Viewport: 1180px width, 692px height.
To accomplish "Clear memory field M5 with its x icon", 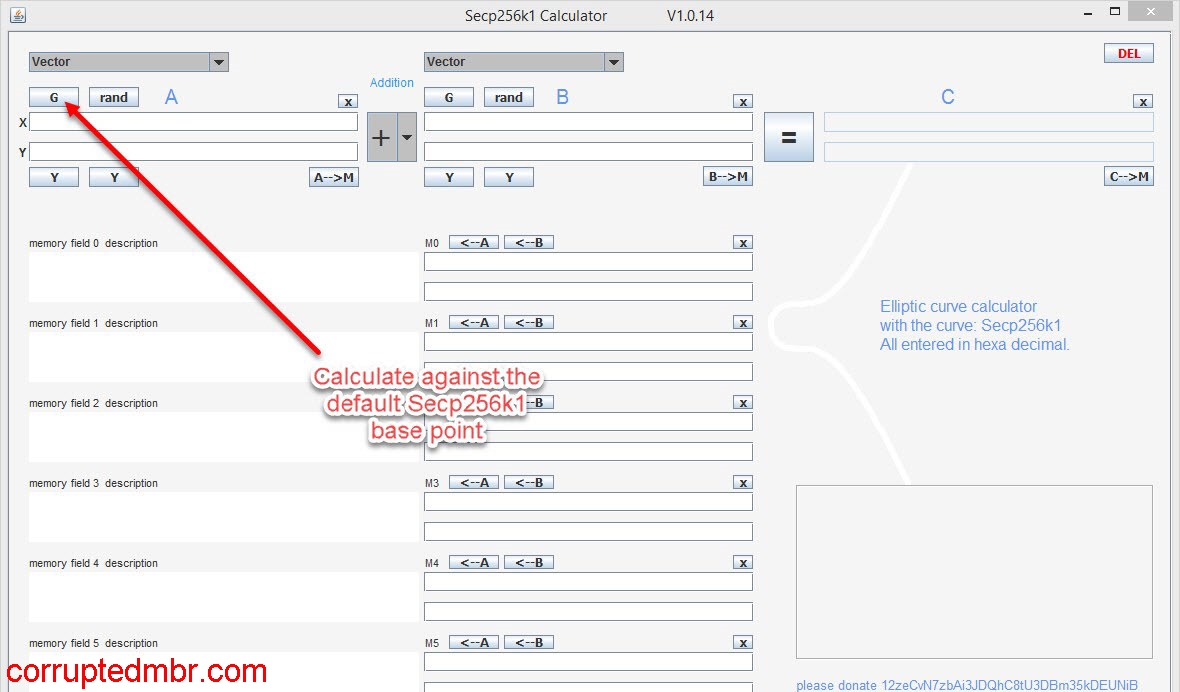I will [x=743, y=642].
